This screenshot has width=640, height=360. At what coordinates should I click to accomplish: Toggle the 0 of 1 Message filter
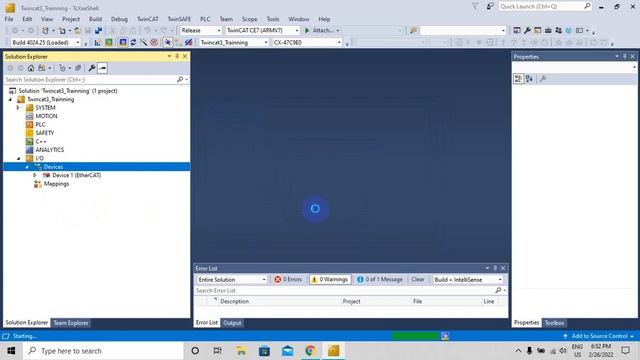pos(380,280)
